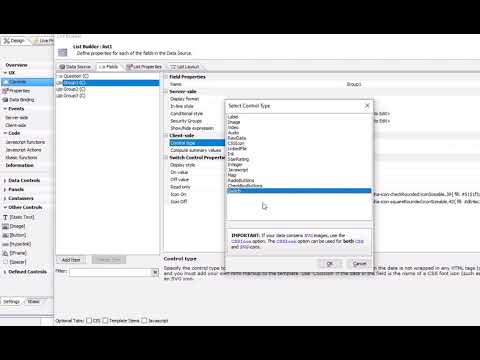This screenshot has height=360, width=480.
Task: Select the Control type property row
Action: (197, 143)
